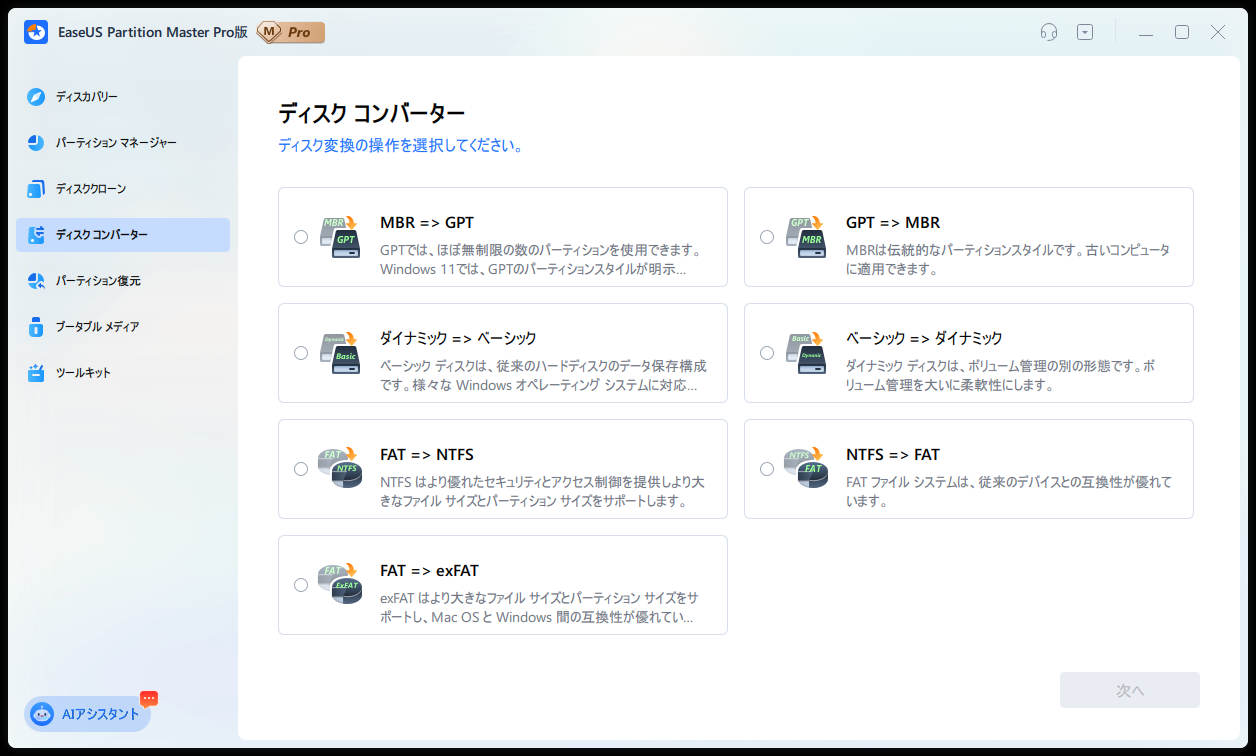Click the Basic to Dynamic disk icon
This screenshot has width=1256, height=756.
click(805, 353)
